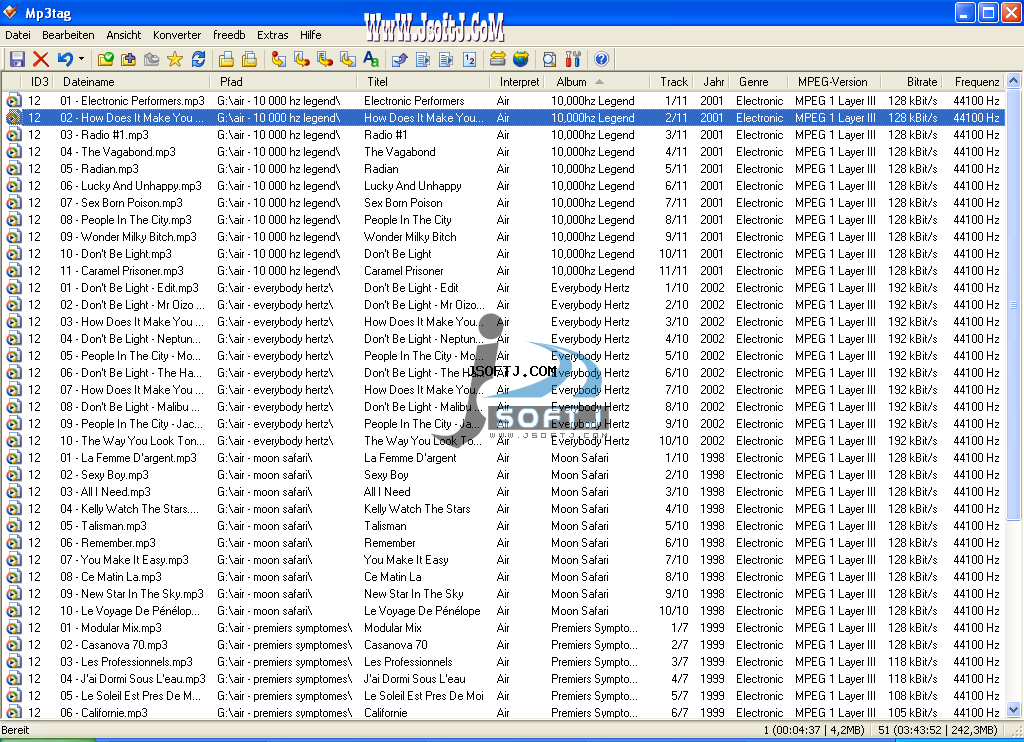Image resolution: width=1024 pixels, height=742 pixels.
Task: Sort by the Jahr column header
Action: (711, 82)
